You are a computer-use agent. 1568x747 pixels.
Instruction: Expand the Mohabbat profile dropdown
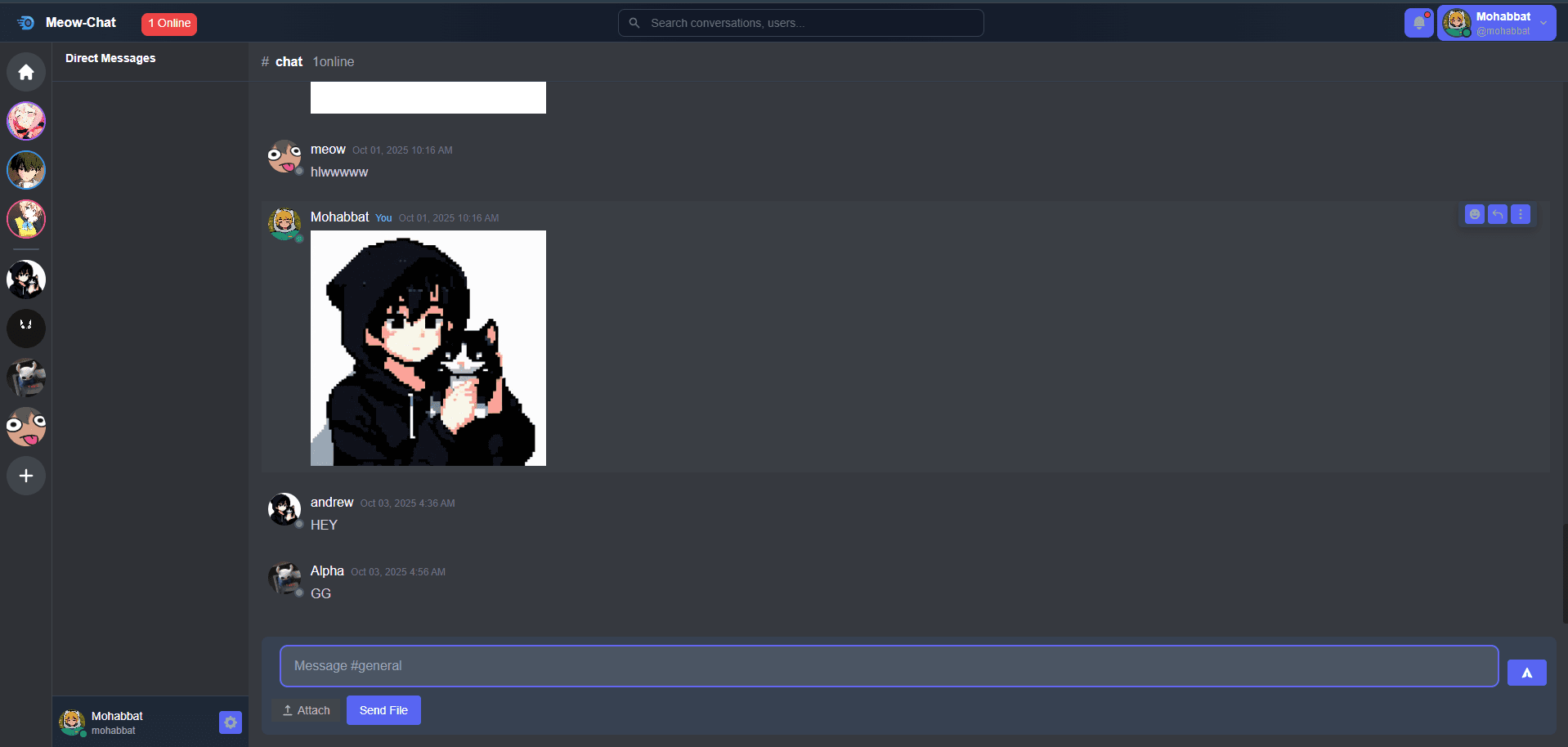pos(1543,23)
